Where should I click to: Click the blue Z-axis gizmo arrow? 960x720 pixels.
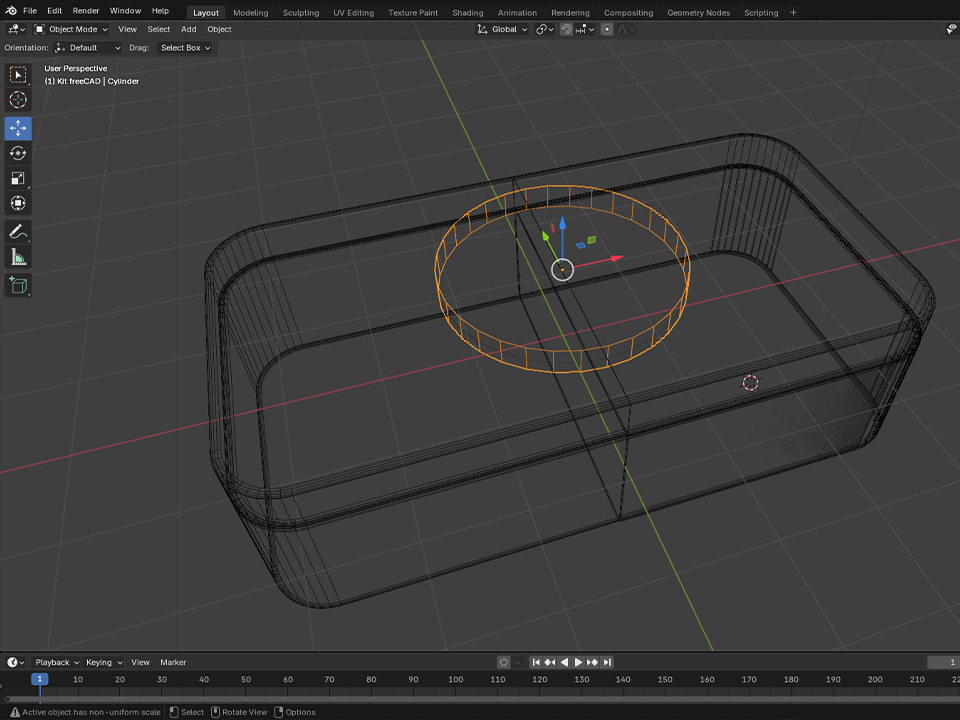click(x=563, y=226)
